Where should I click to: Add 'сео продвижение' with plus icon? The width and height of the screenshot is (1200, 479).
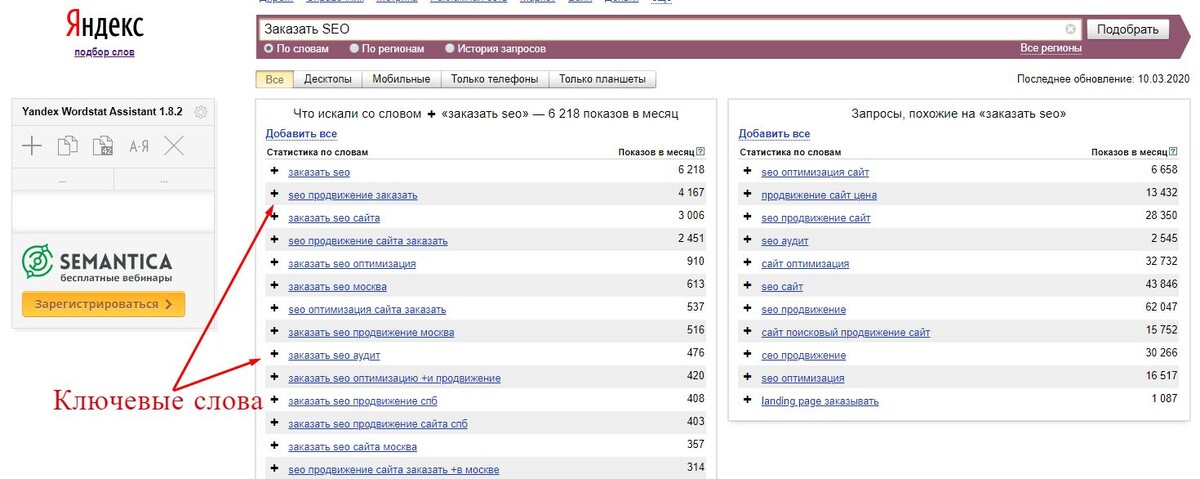click(x=747, y=355)
